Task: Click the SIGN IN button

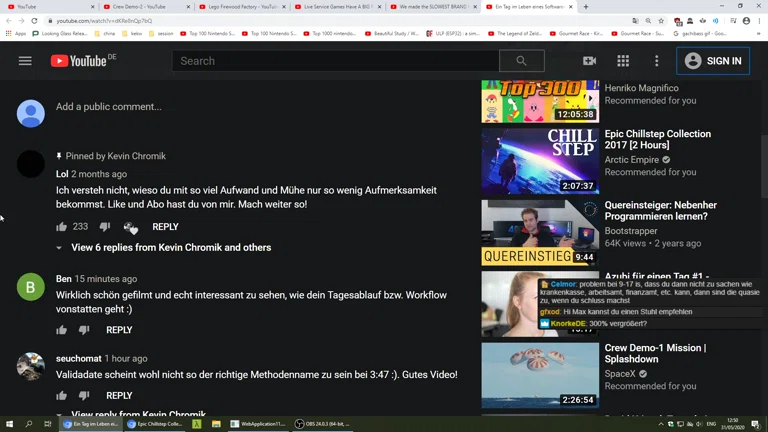Action: (x=713, y=61)
